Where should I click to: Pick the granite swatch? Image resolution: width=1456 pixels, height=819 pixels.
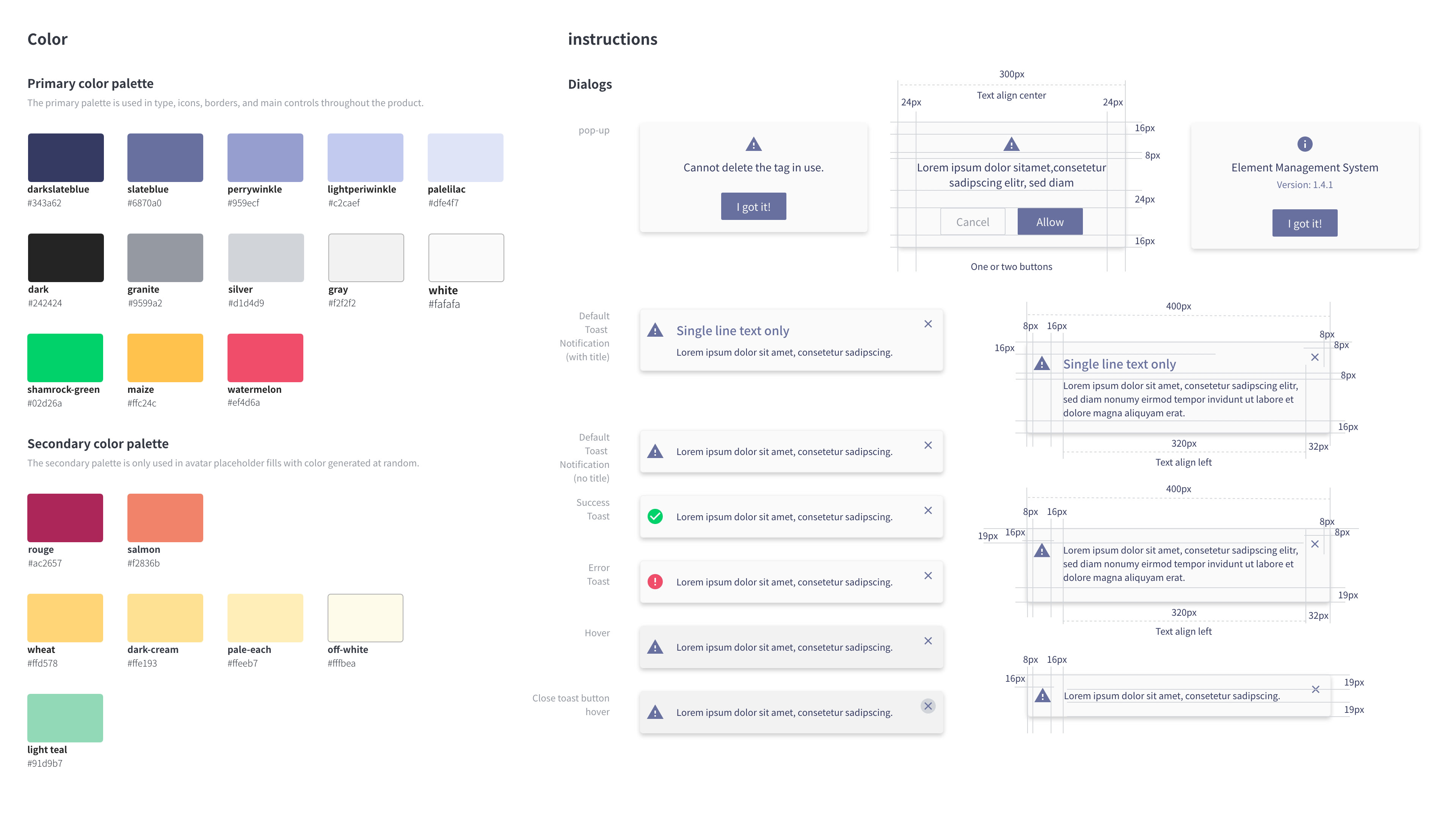pyautogui.click(x=165, y=258)
